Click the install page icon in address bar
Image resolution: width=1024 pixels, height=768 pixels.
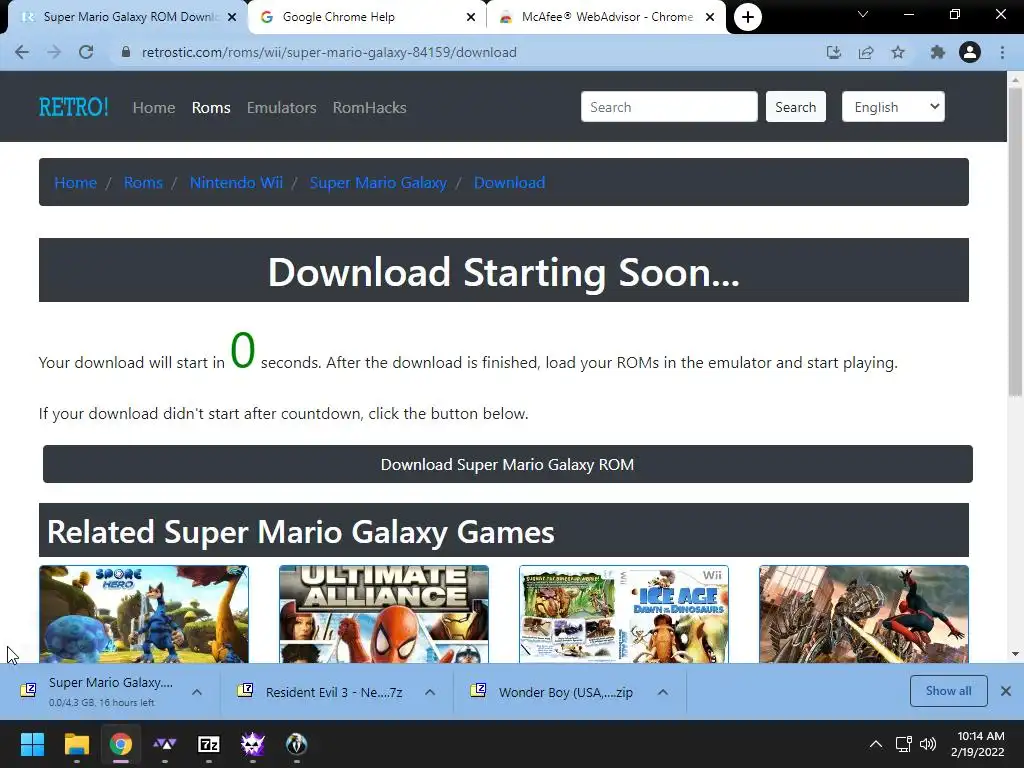pos(833,52)
